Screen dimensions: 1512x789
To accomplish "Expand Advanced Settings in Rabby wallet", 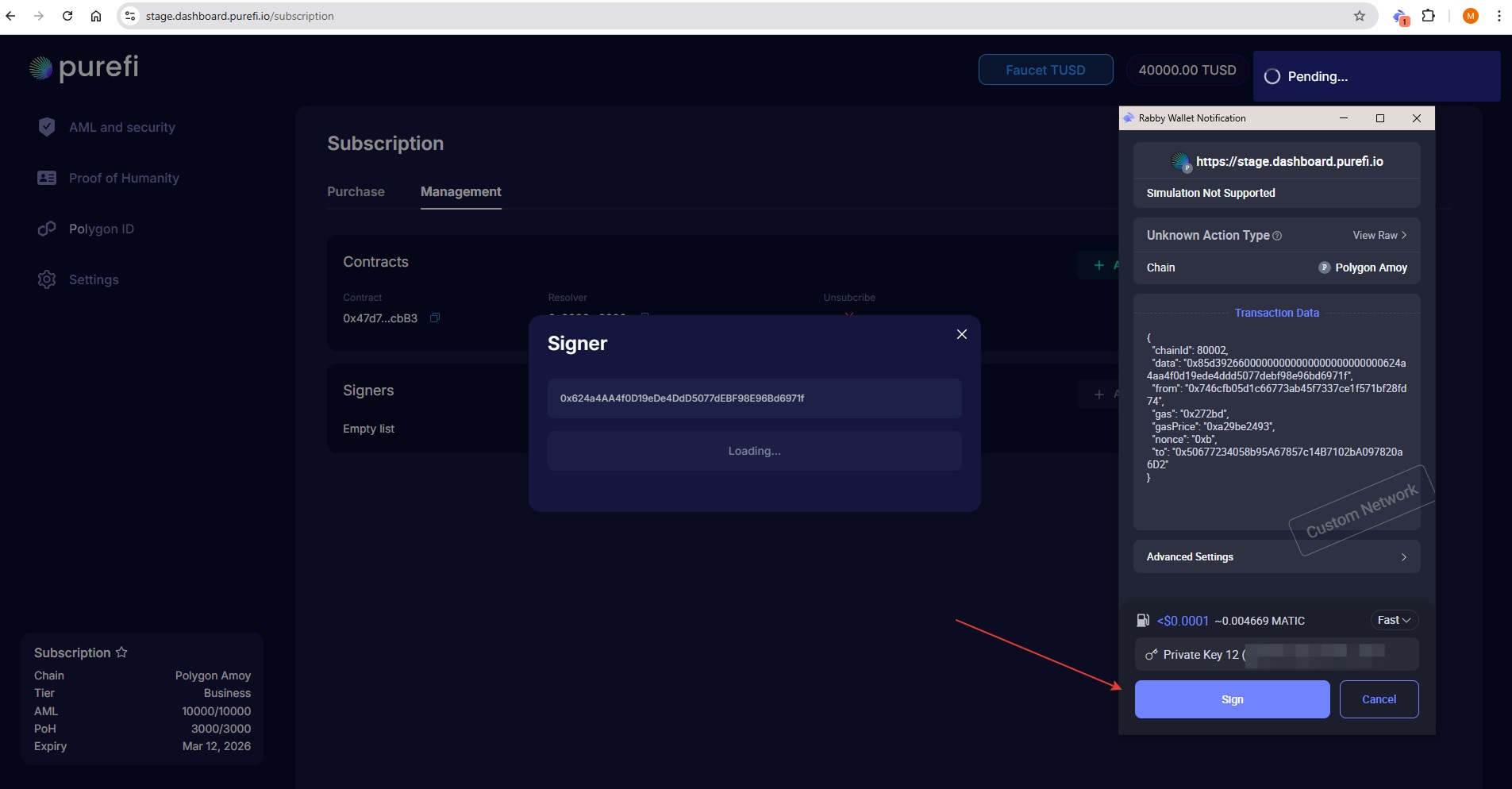I will [x=1276, y=557].
